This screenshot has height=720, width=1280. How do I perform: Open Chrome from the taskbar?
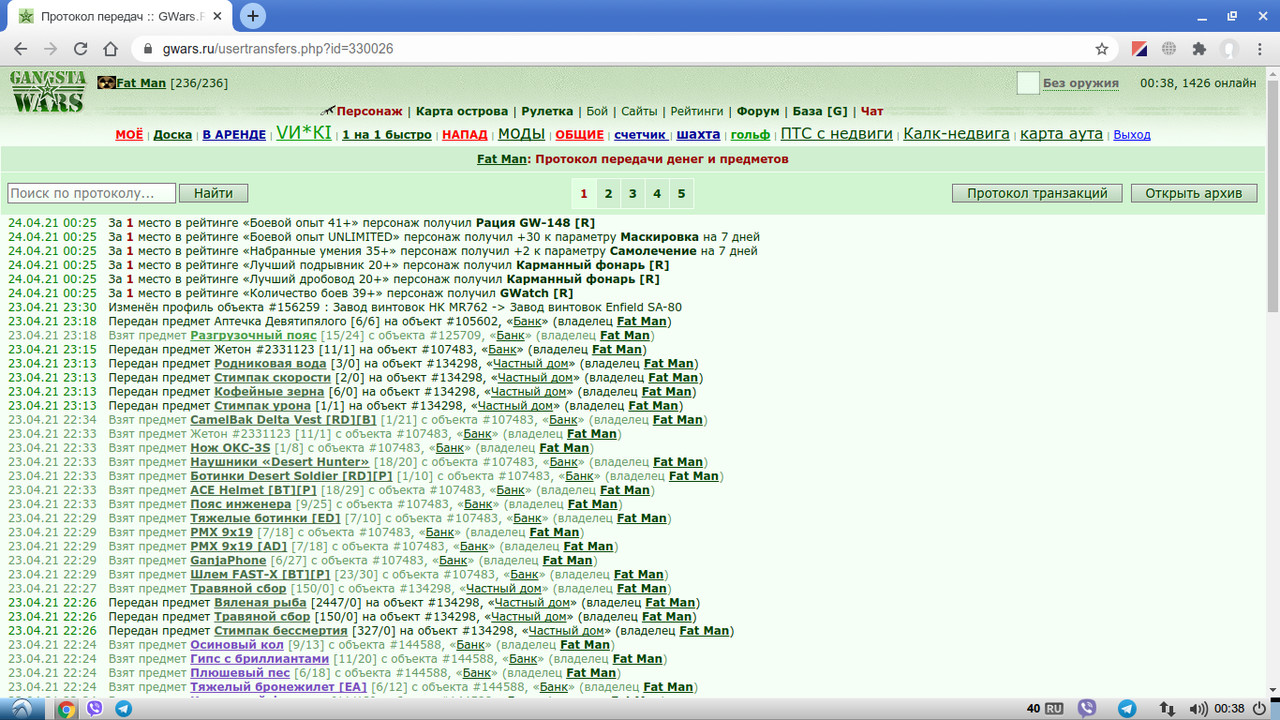coord(66,708)
